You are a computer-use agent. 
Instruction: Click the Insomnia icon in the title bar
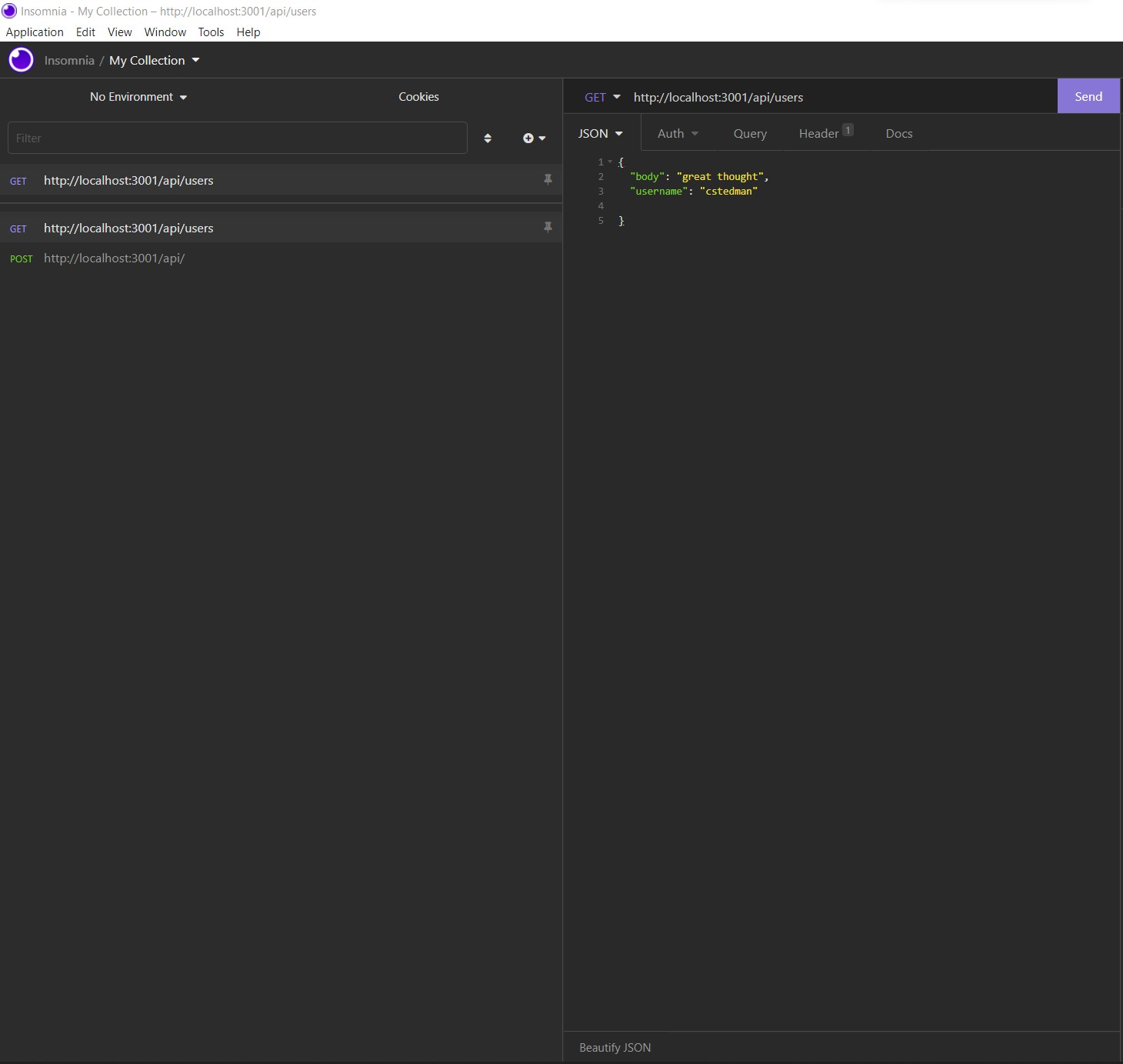tap(8, 11)
